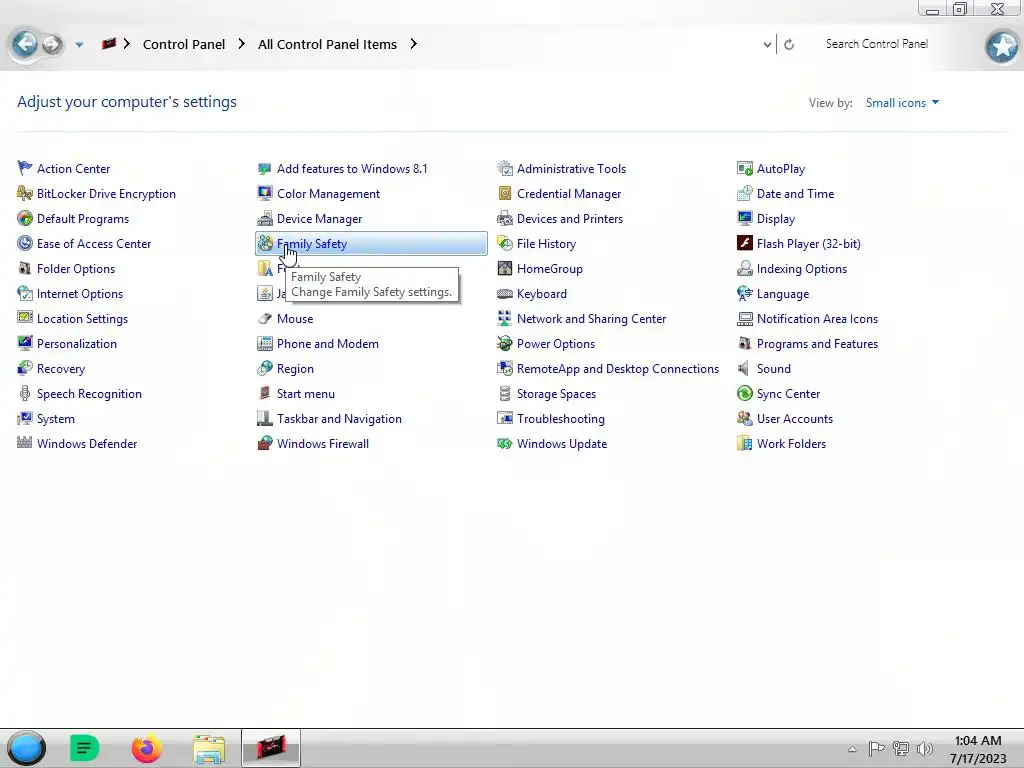1024x768 pixels.
Task: Click the Sound speaker icon
Action: click(x=744, y=368)
